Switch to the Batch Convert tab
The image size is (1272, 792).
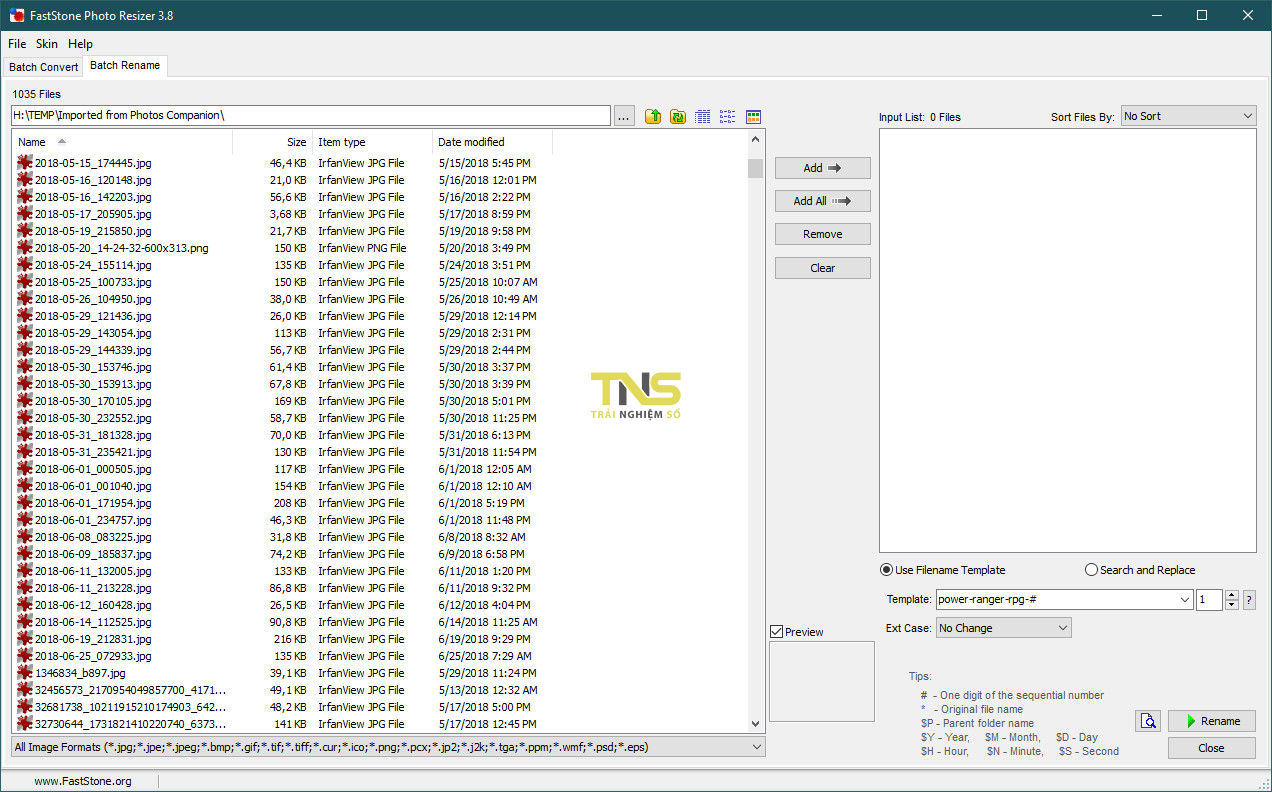[x=43, y=66]
